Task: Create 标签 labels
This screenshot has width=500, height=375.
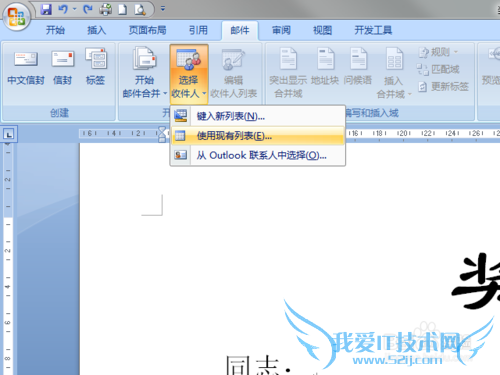Action: (96, 67)
